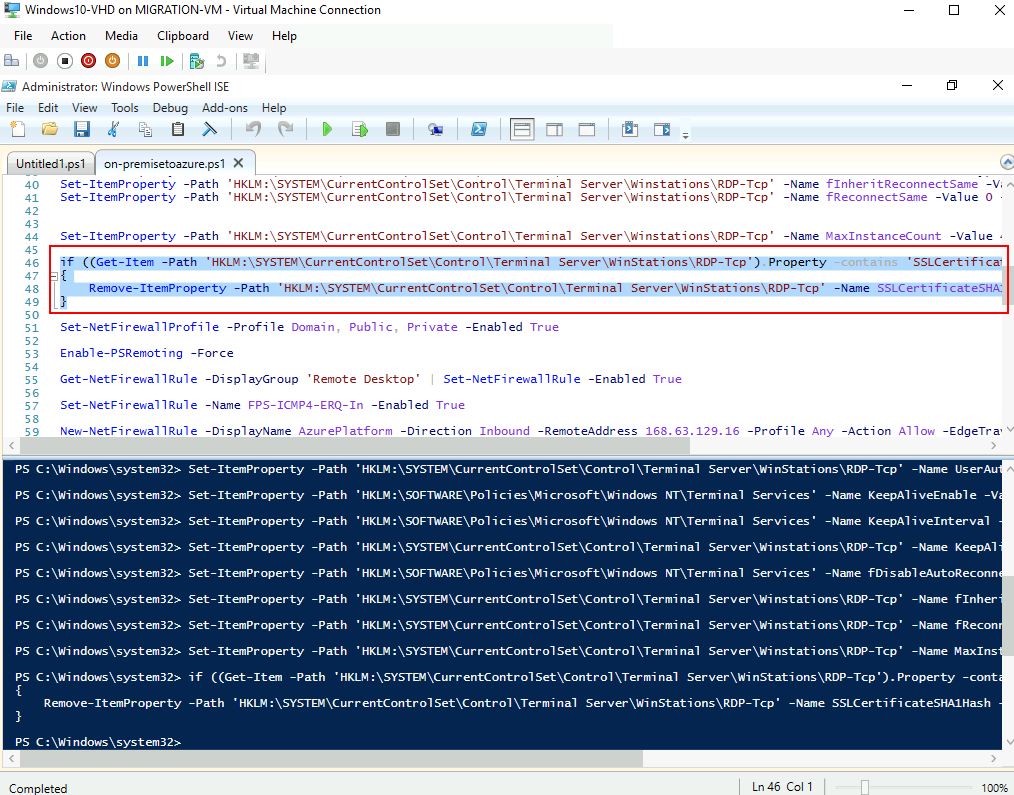Clear the console pane
The height and width of the screenshot is (795, 1014).
click(x=210, y=129)
